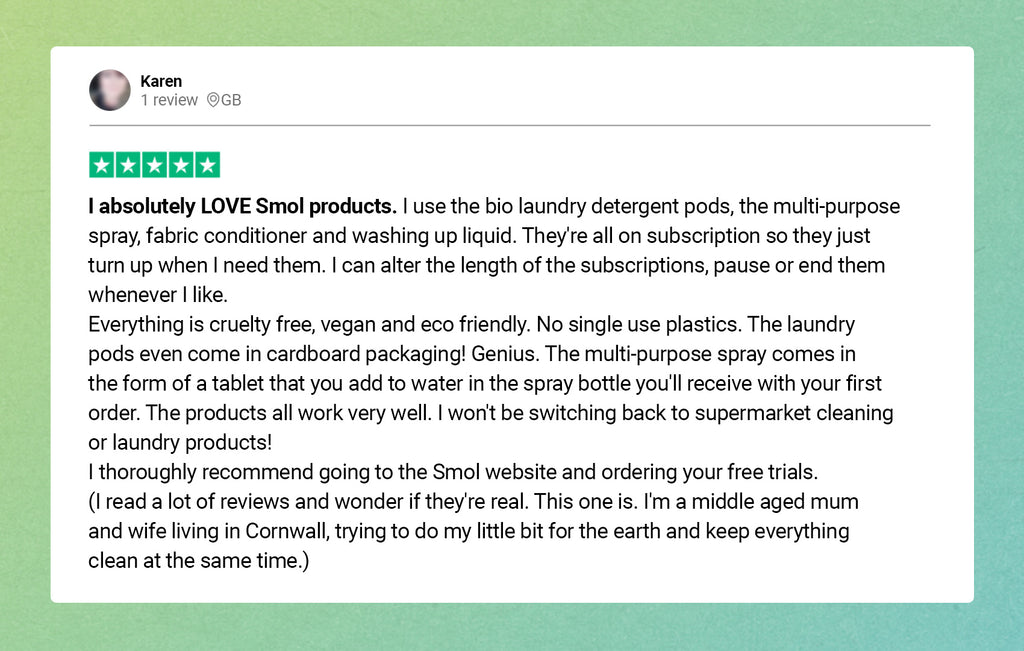
Task: Select the GB country label
Action: point(231,100)
